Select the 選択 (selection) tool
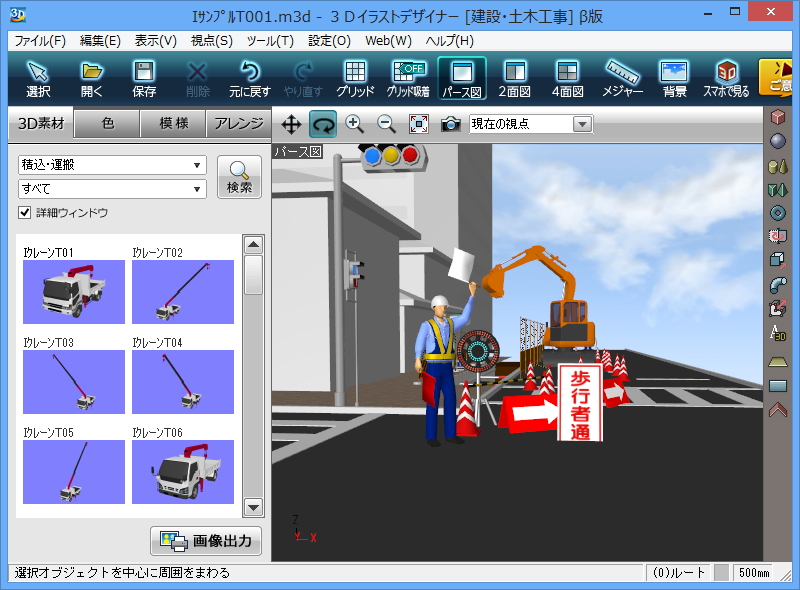The image size is (800, 590). tap(36, 78)
